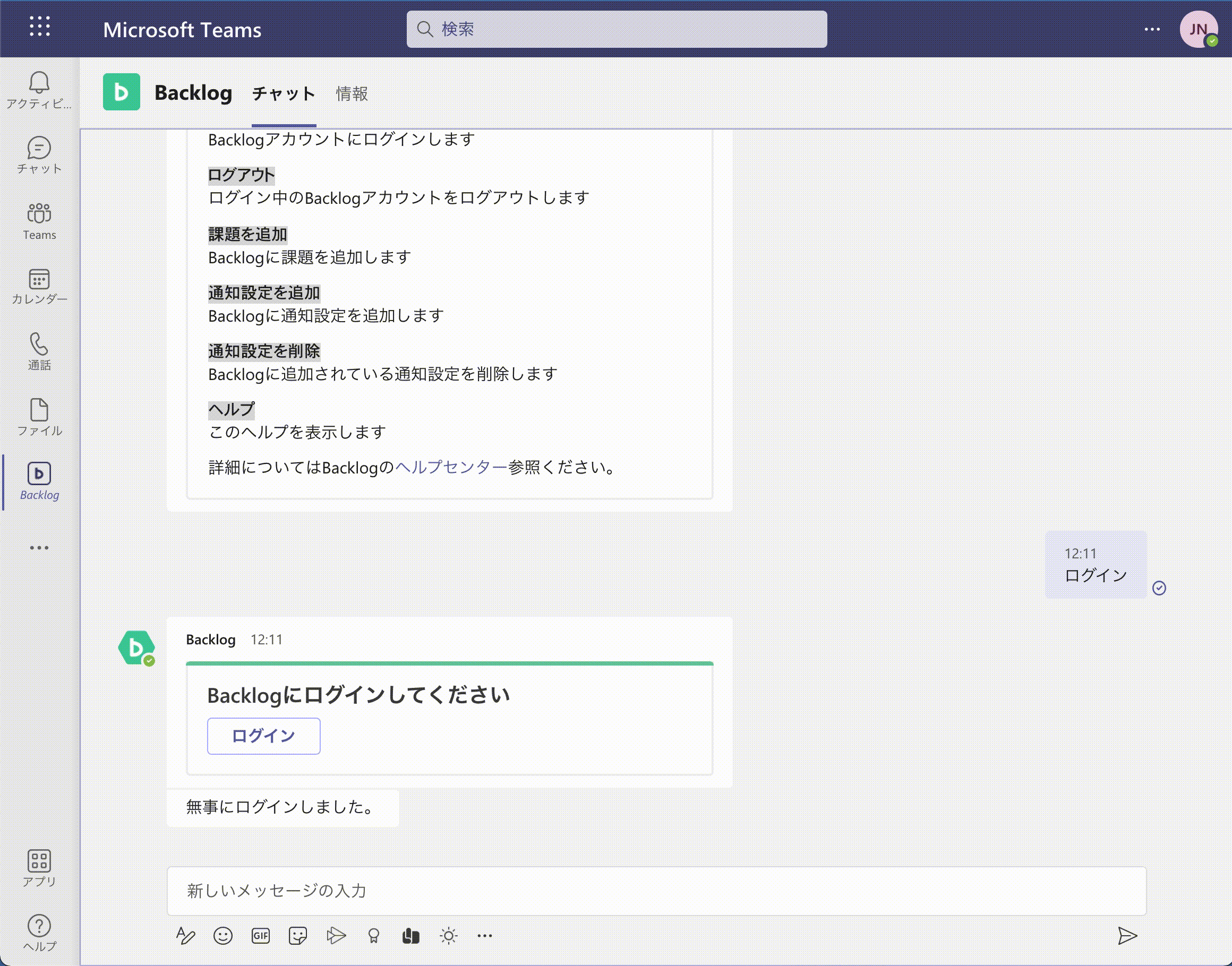Open the Files sidebar icon

coord(39,417)
